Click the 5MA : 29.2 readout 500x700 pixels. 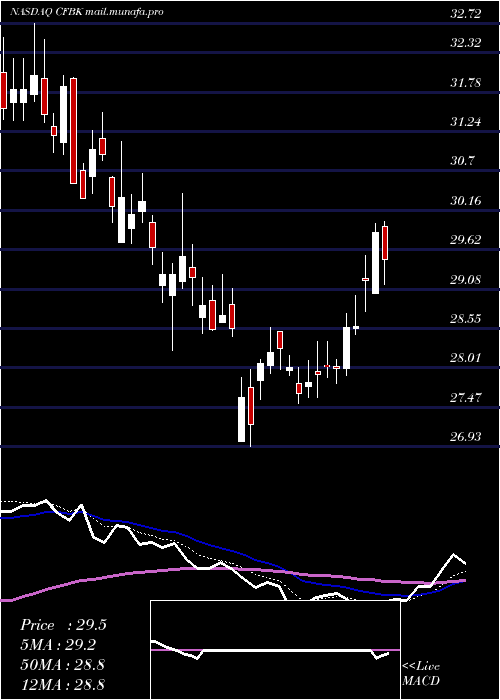coord(59,645)
